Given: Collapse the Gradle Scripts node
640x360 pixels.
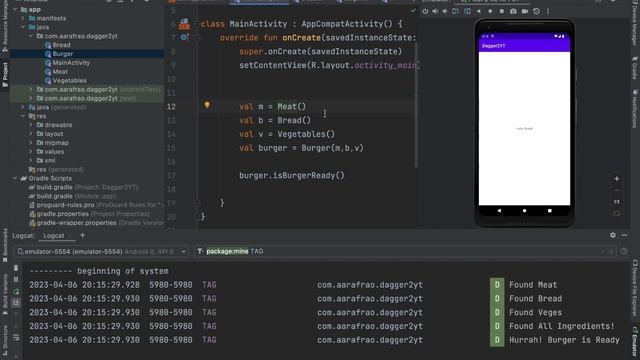Looking at the screenshot, I should [15, 178].
